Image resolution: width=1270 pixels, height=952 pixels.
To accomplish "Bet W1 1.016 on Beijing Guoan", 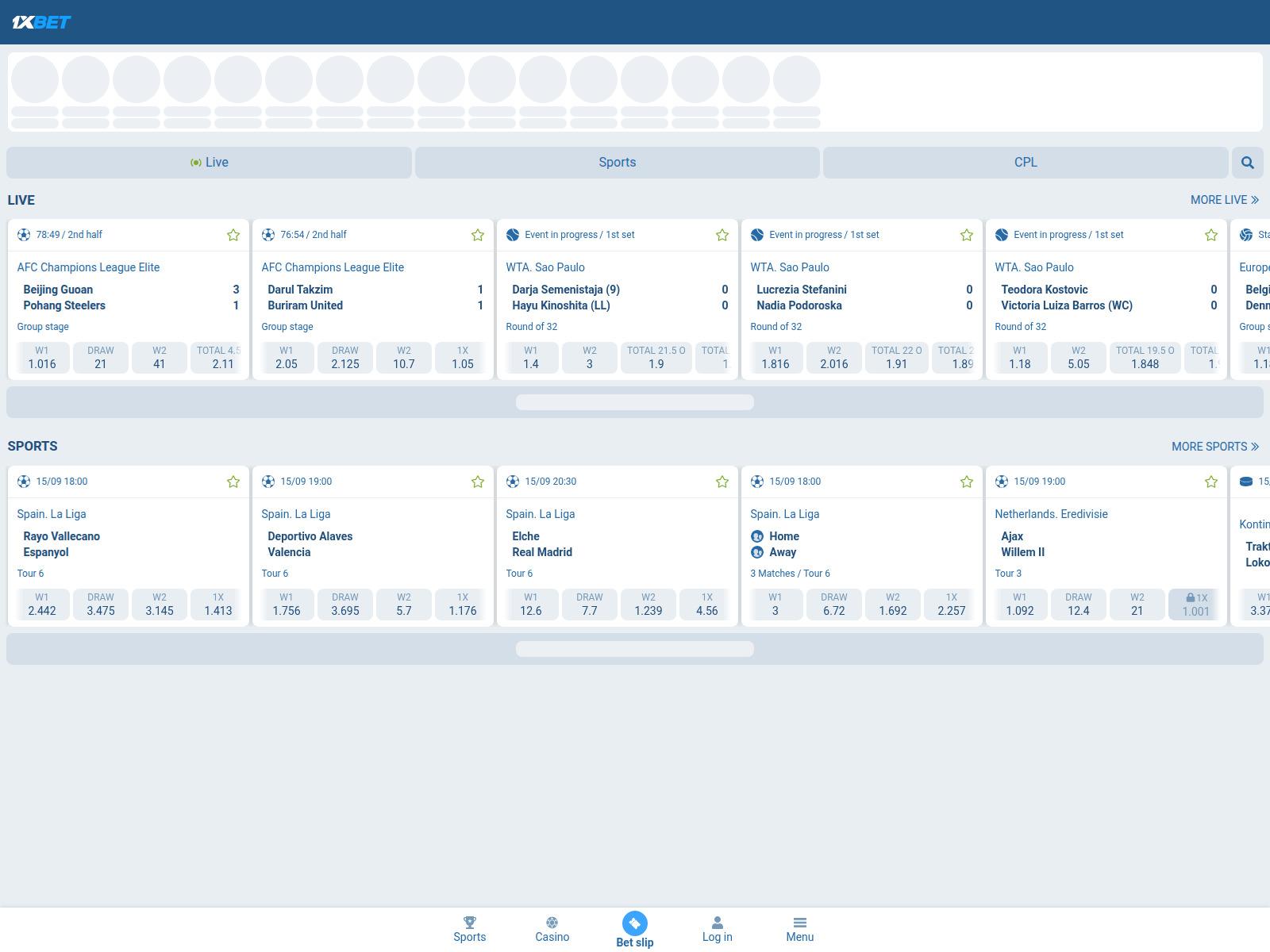I will (42, 358).
